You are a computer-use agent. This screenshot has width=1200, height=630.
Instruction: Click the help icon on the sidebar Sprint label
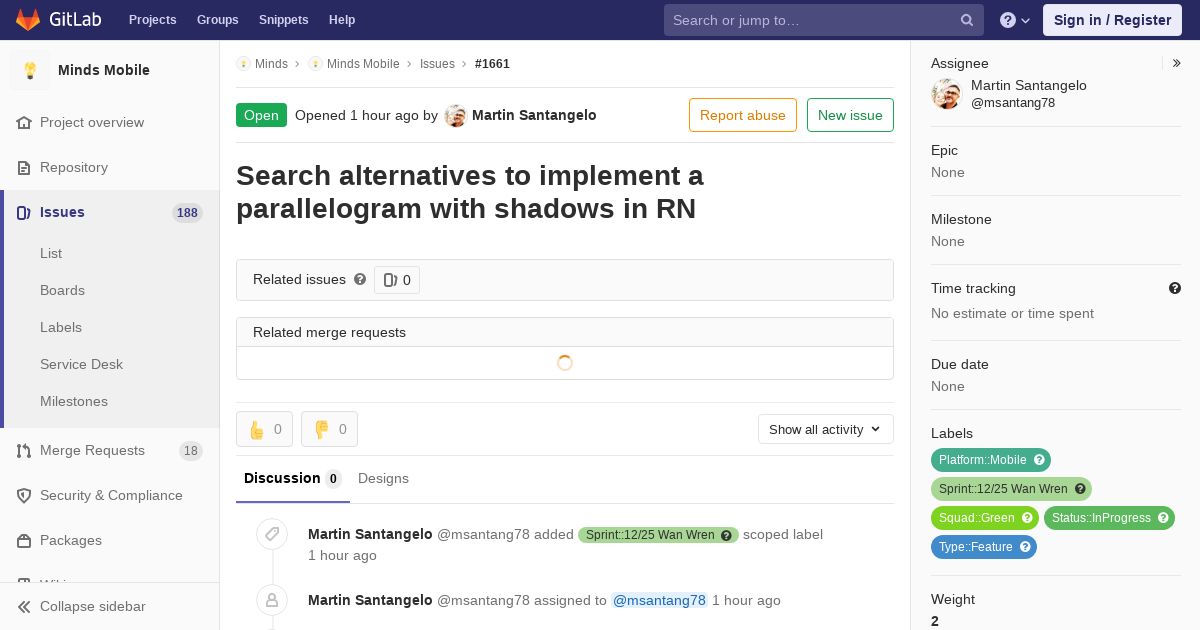click(x=1080, y=489)
